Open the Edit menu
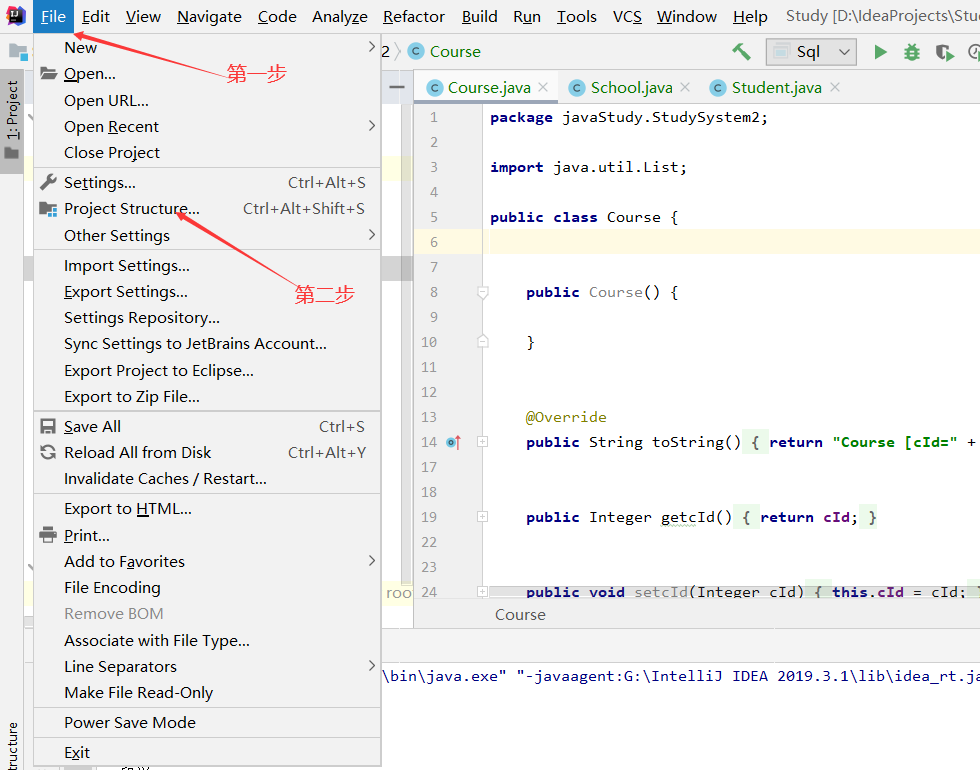This screenshot has width=980, height=770. [96, 16]
